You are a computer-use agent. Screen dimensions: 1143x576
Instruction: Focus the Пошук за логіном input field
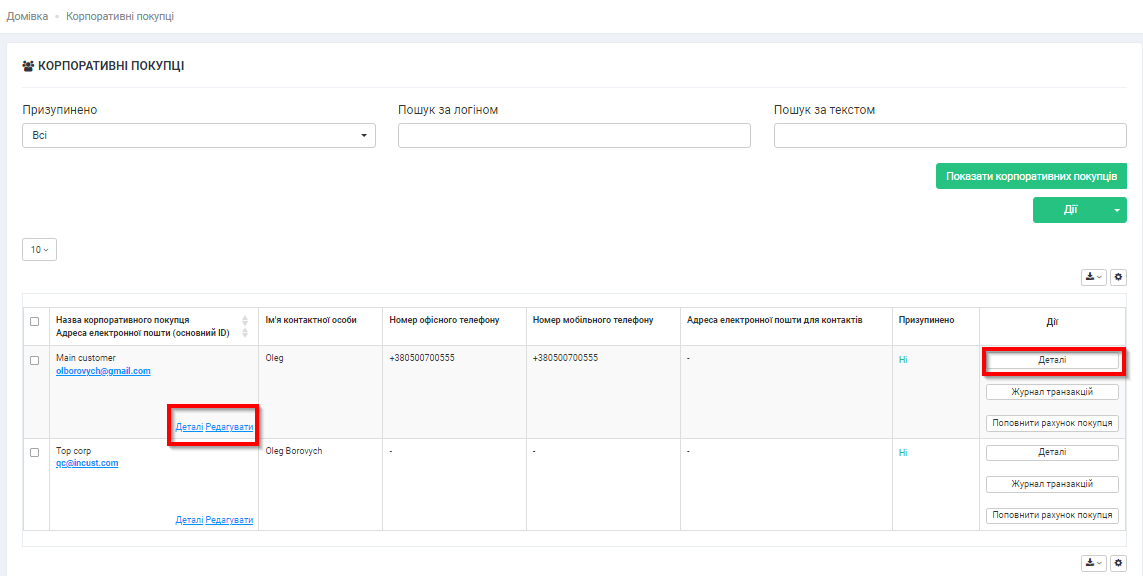tap(574, 136)
